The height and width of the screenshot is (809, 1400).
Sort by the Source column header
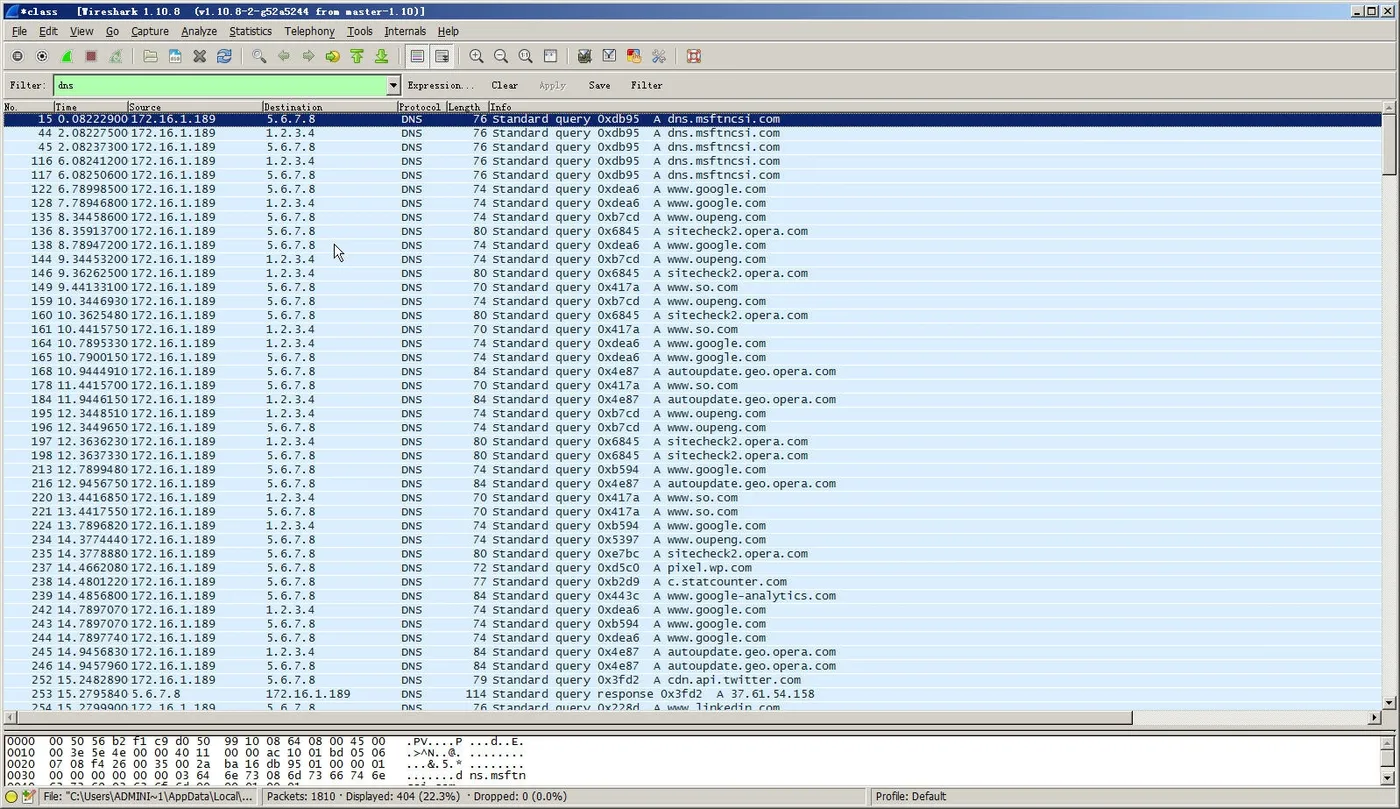pos(195,107)
